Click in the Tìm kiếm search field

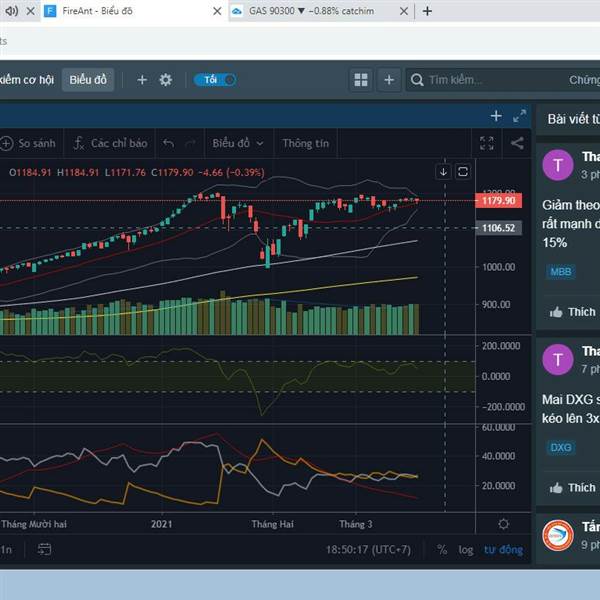485,80
